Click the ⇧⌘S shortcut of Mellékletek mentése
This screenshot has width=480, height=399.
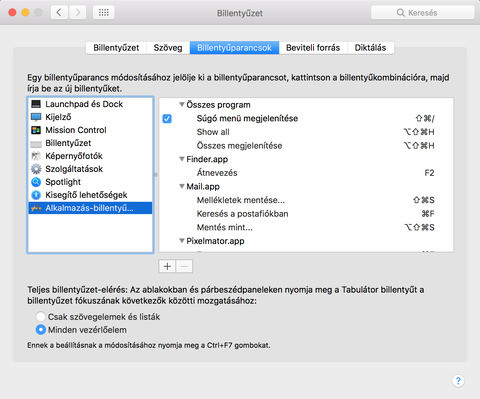[x=424, y=200]
